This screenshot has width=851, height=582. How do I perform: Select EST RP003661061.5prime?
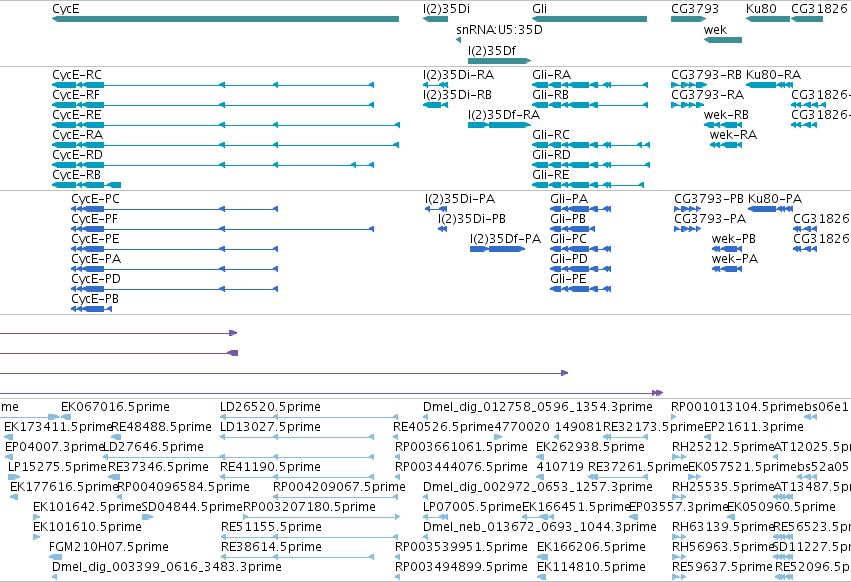coord(398,457)
